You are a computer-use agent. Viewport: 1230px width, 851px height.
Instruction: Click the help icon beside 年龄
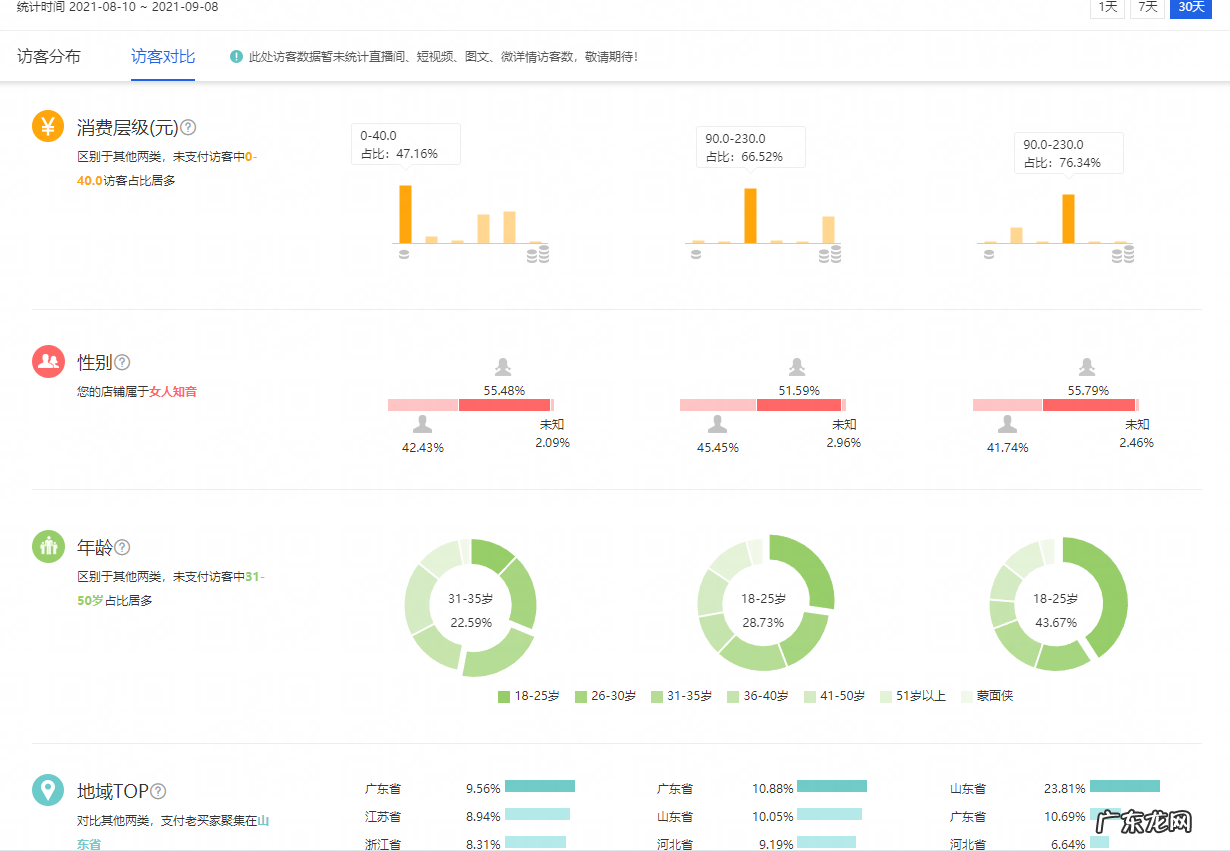coord(122,547)
